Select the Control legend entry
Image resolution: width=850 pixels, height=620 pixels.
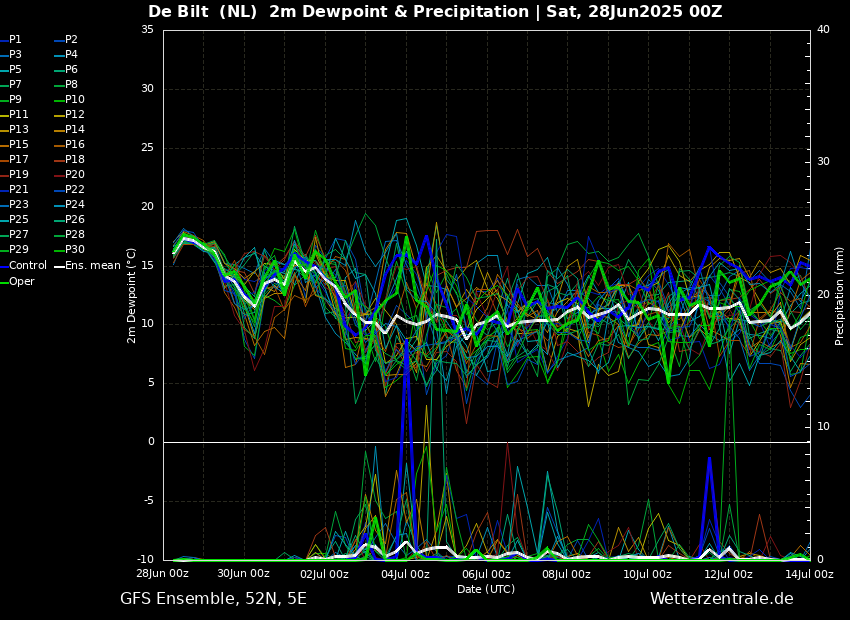[x=23, y=266]
